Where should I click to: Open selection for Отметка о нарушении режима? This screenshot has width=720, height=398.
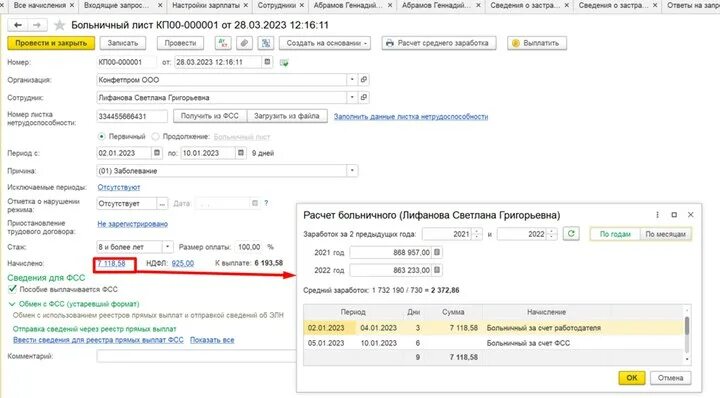pyautogui.click(x=162, y=203)
